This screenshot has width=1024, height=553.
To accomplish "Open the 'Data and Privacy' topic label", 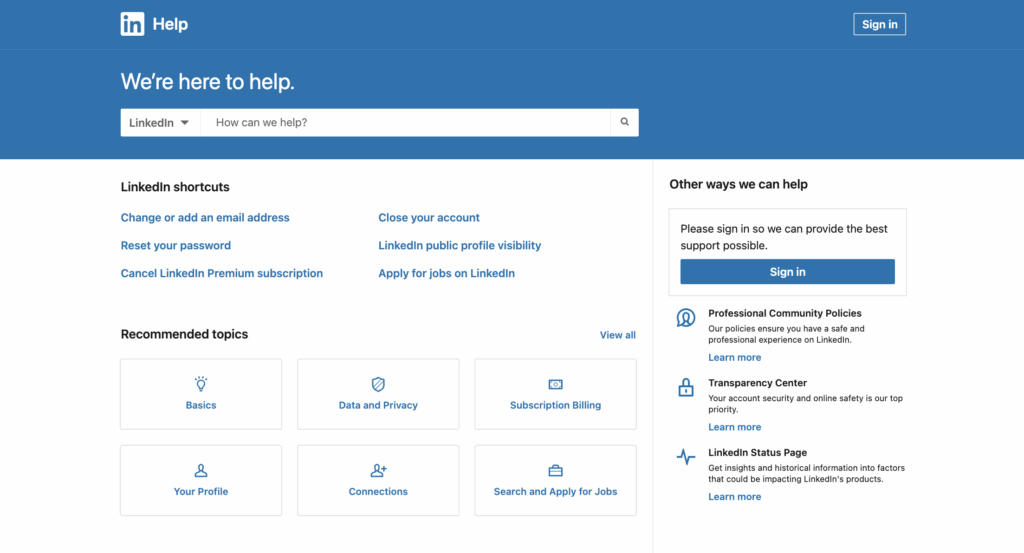I will coord(378,405).
